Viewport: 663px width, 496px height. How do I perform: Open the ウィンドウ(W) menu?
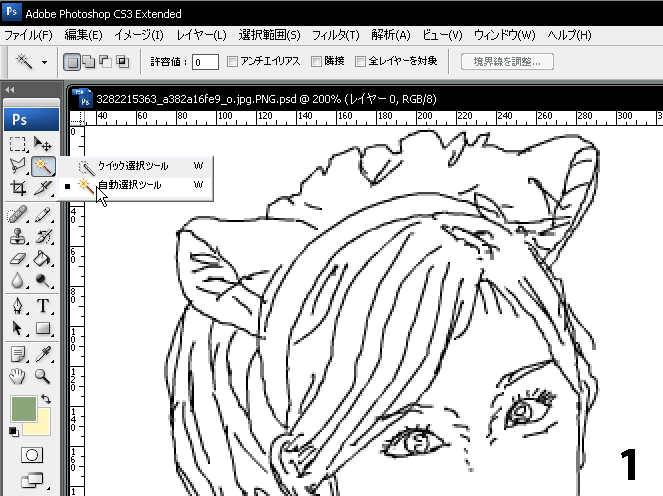point(504,35)
